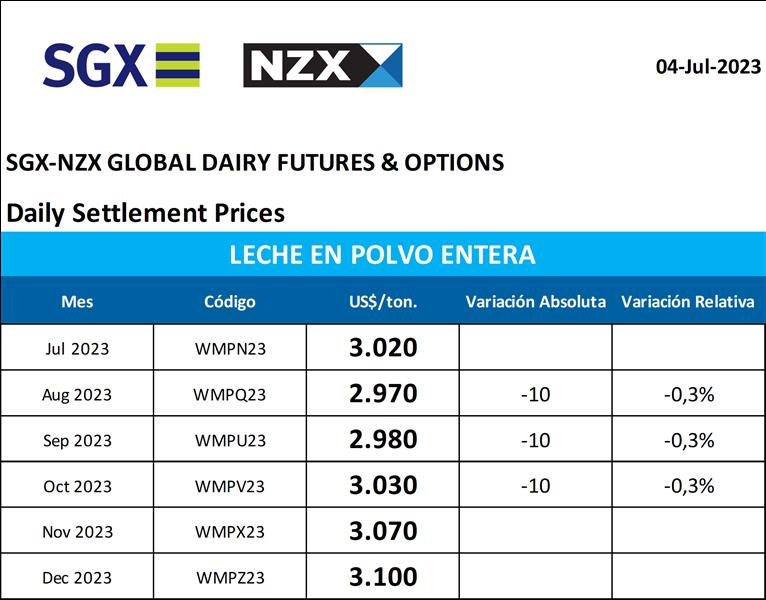The width and height of the screenshot is (766, 600).
Task: Click the Jul 2023 month cell
Action: pos(77,348)
